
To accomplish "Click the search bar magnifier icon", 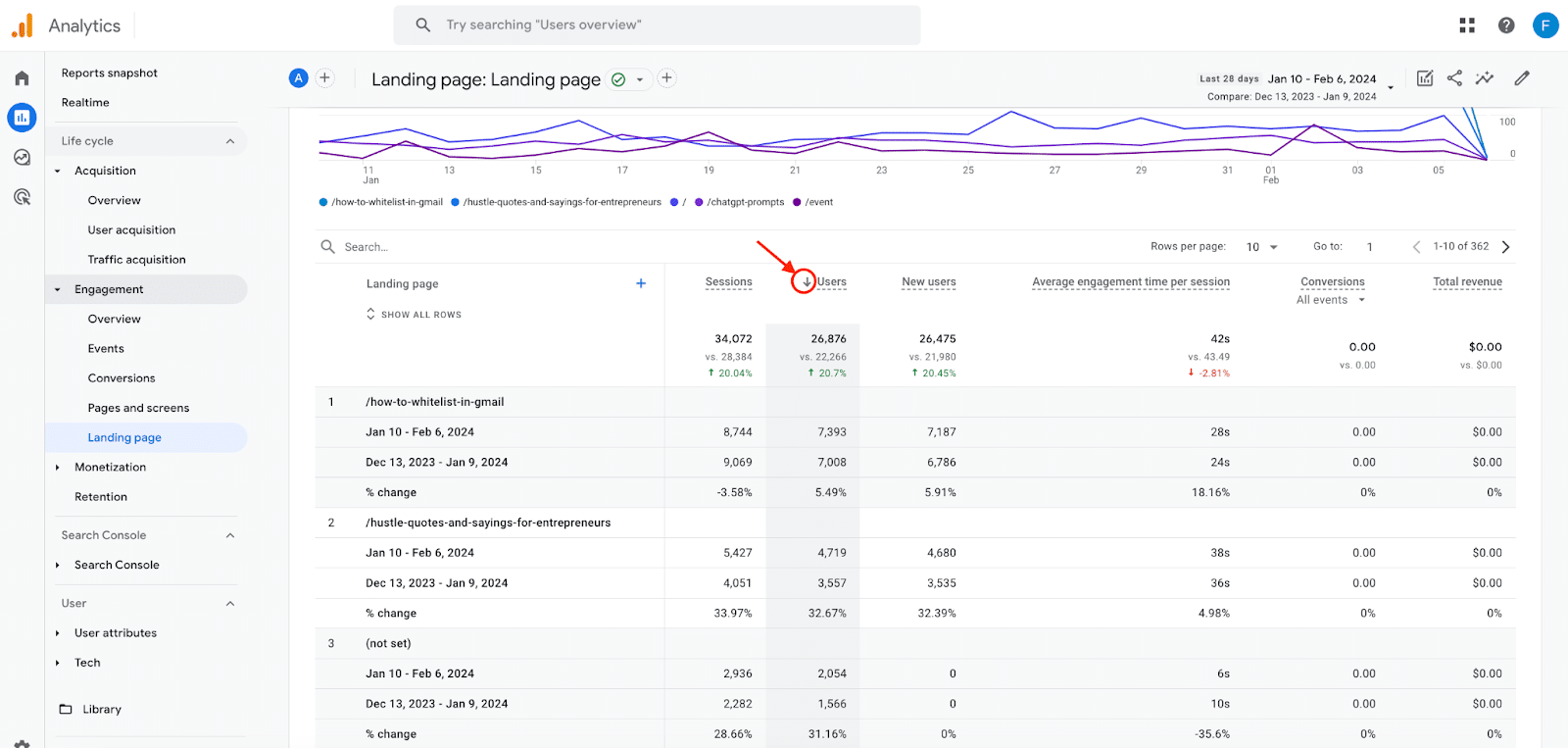I will click(423, 25).
